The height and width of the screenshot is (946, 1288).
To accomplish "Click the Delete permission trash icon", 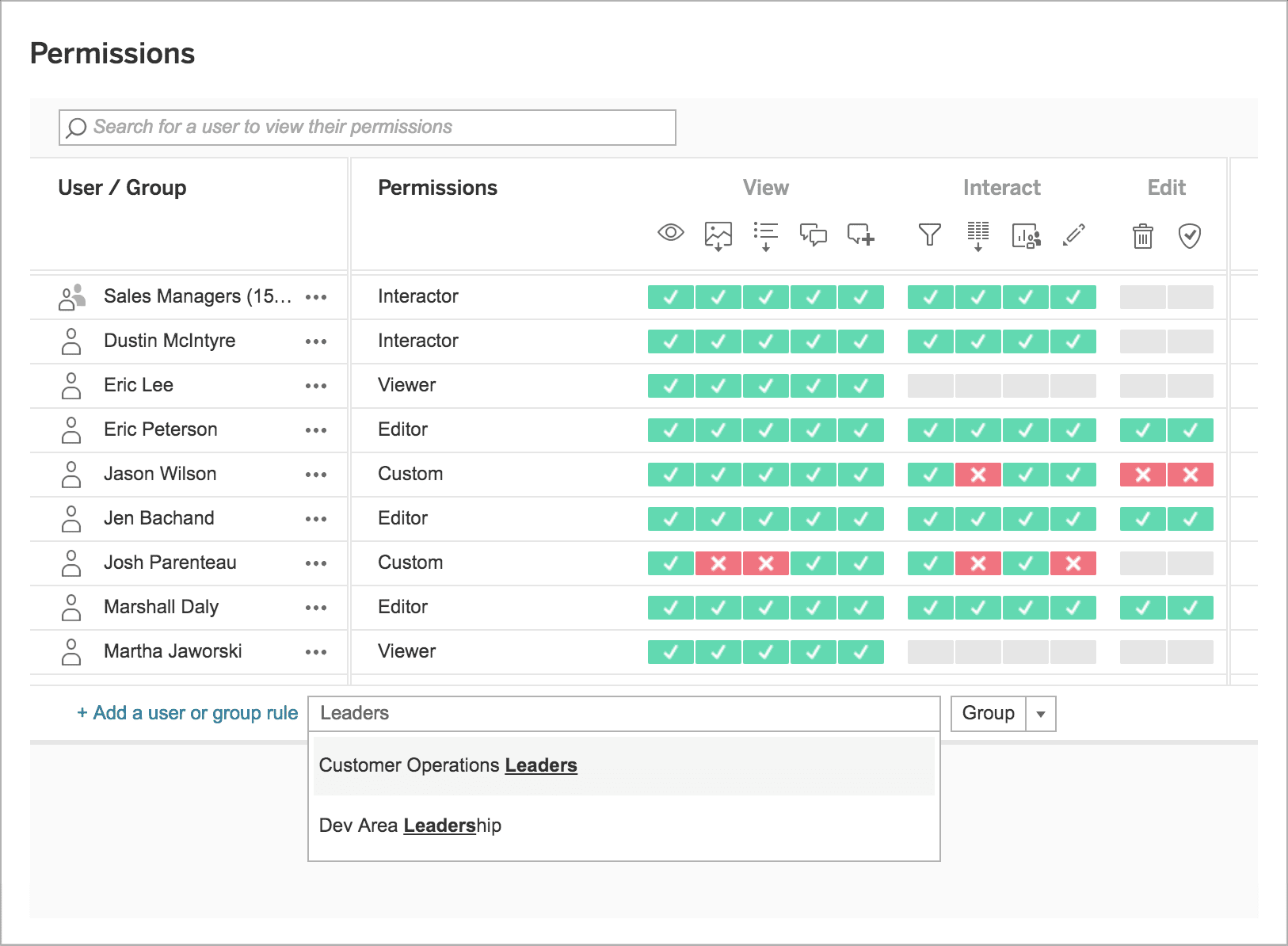I will coord(1142,235).
